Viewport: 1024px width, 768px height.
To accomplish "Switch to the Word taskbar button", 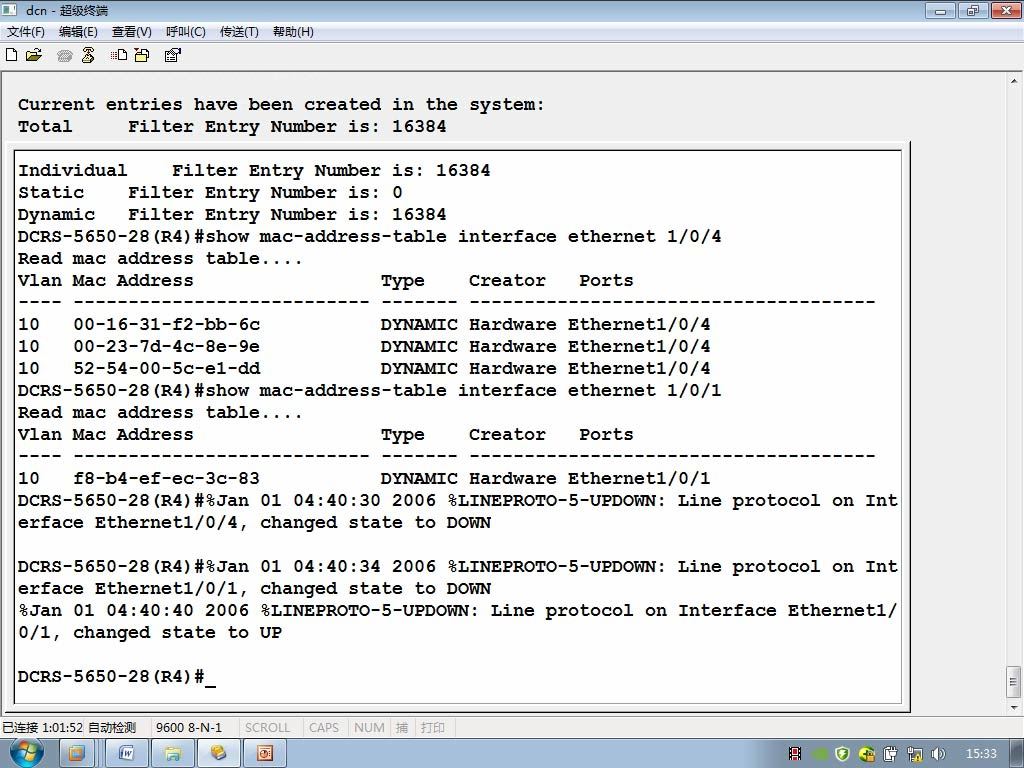I will (127, 754).
